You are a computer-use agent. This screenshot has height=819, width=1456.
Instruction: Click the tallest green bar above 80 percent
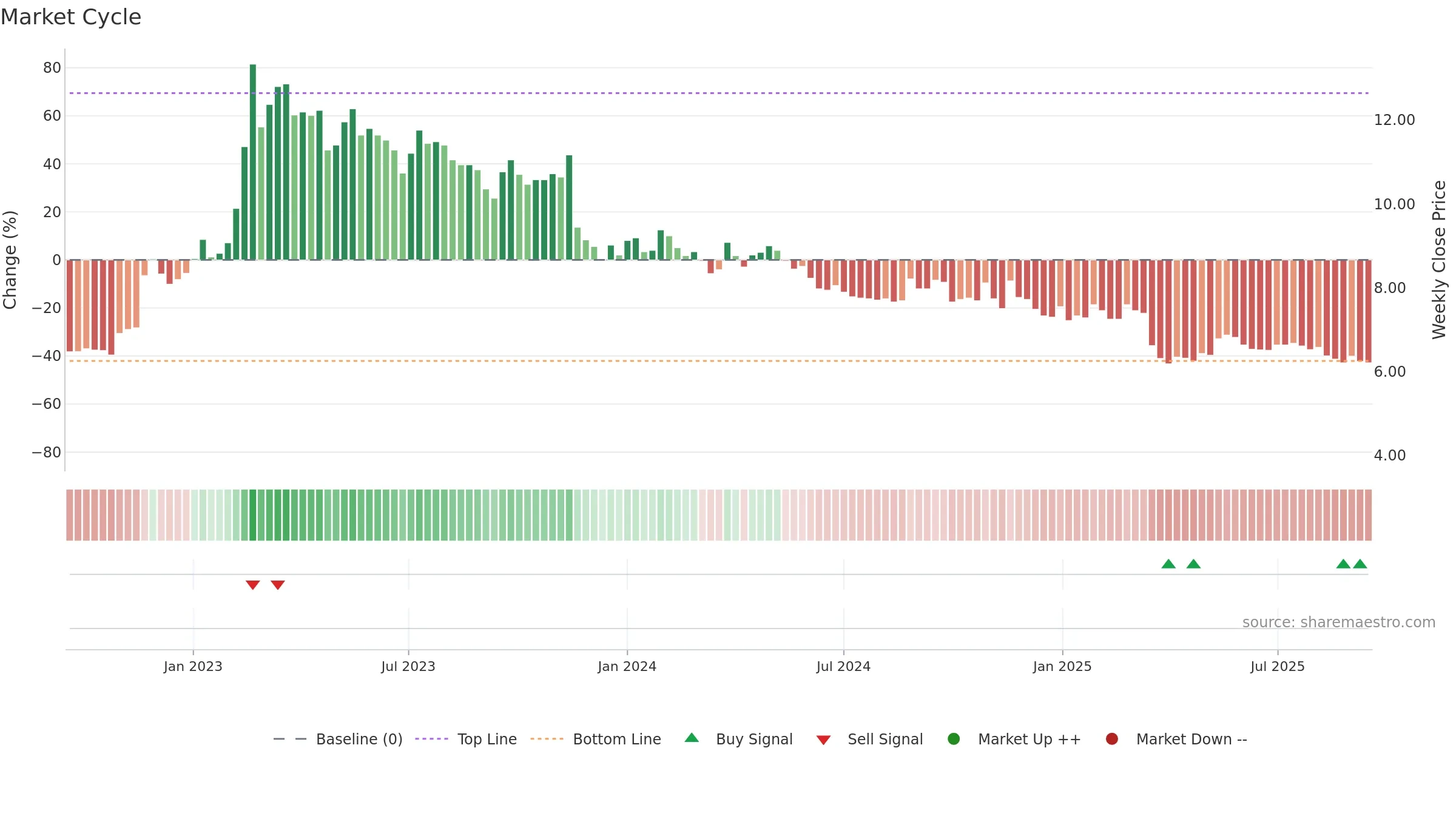253,162
